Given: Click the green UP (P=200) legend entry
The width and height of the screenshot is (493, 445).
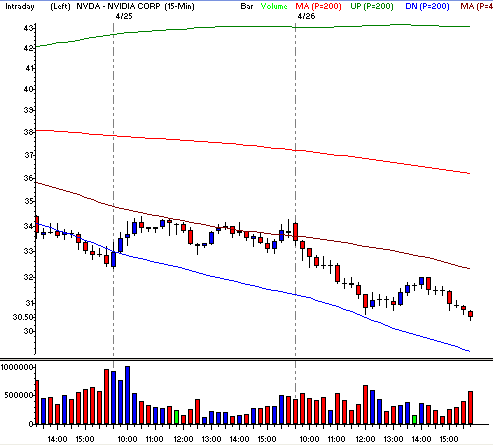Looking at the screenshot, I should [x=372, y=6].
